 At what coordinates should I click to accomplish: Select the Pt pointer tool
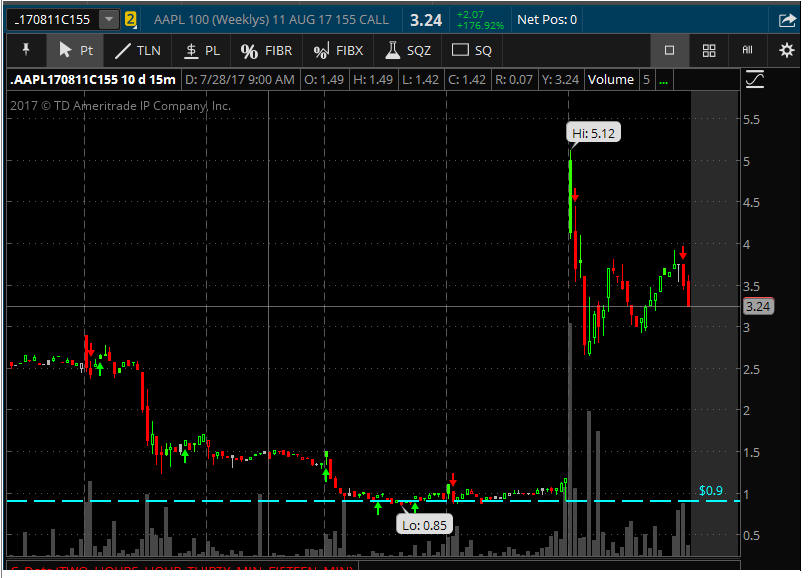point(76,51)
